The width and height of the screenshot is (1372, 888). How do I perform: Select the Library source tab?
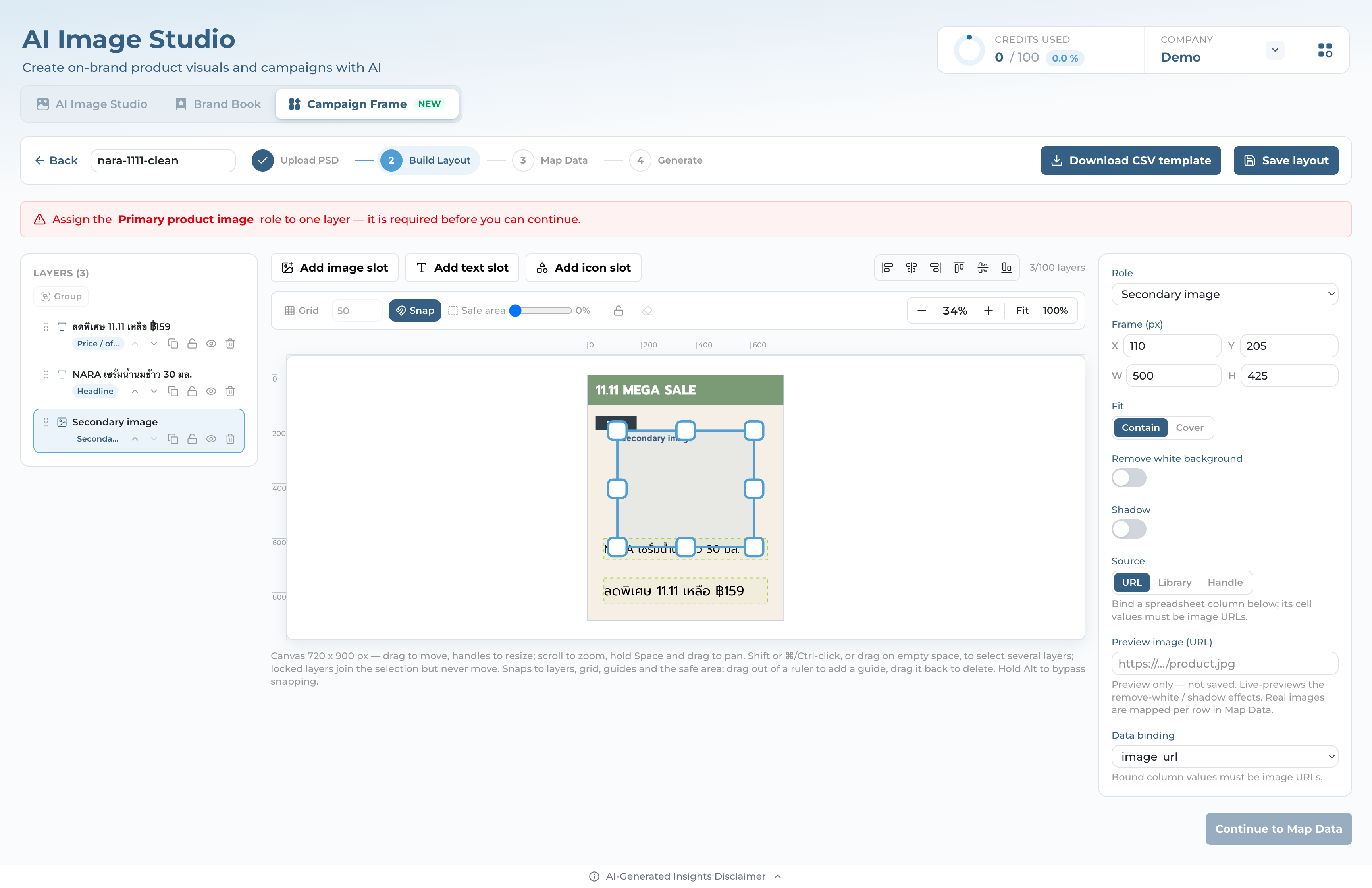point(1174,582)
